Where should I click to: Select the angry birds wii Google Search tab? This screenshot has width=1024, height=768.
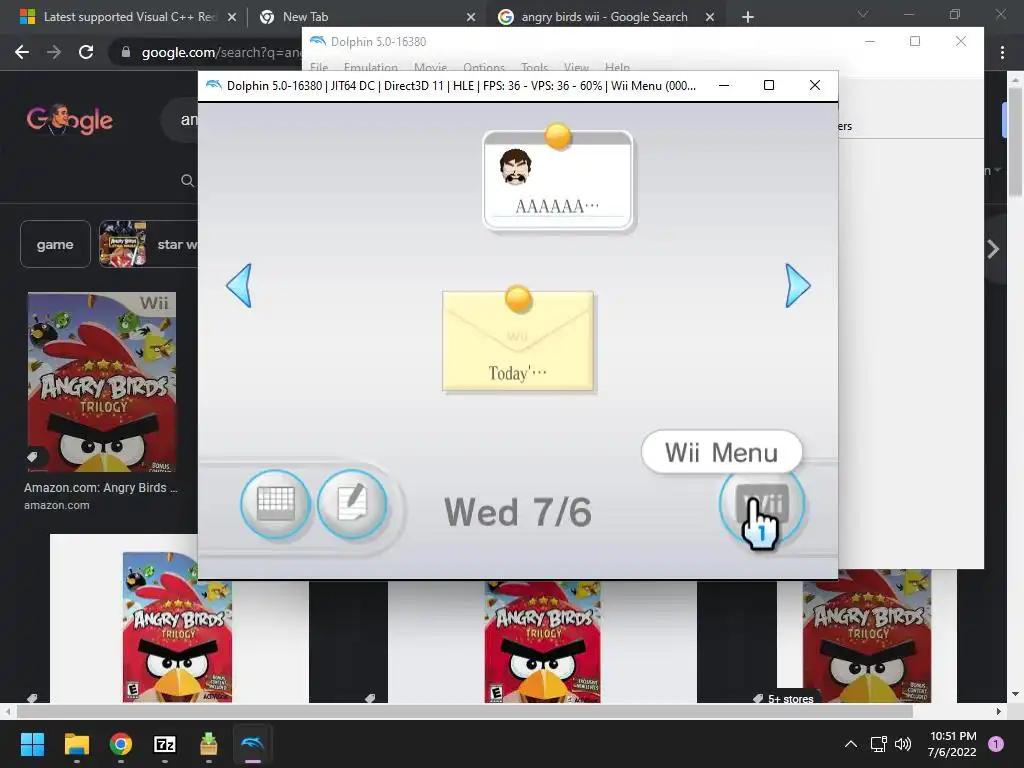pos(605,17)
